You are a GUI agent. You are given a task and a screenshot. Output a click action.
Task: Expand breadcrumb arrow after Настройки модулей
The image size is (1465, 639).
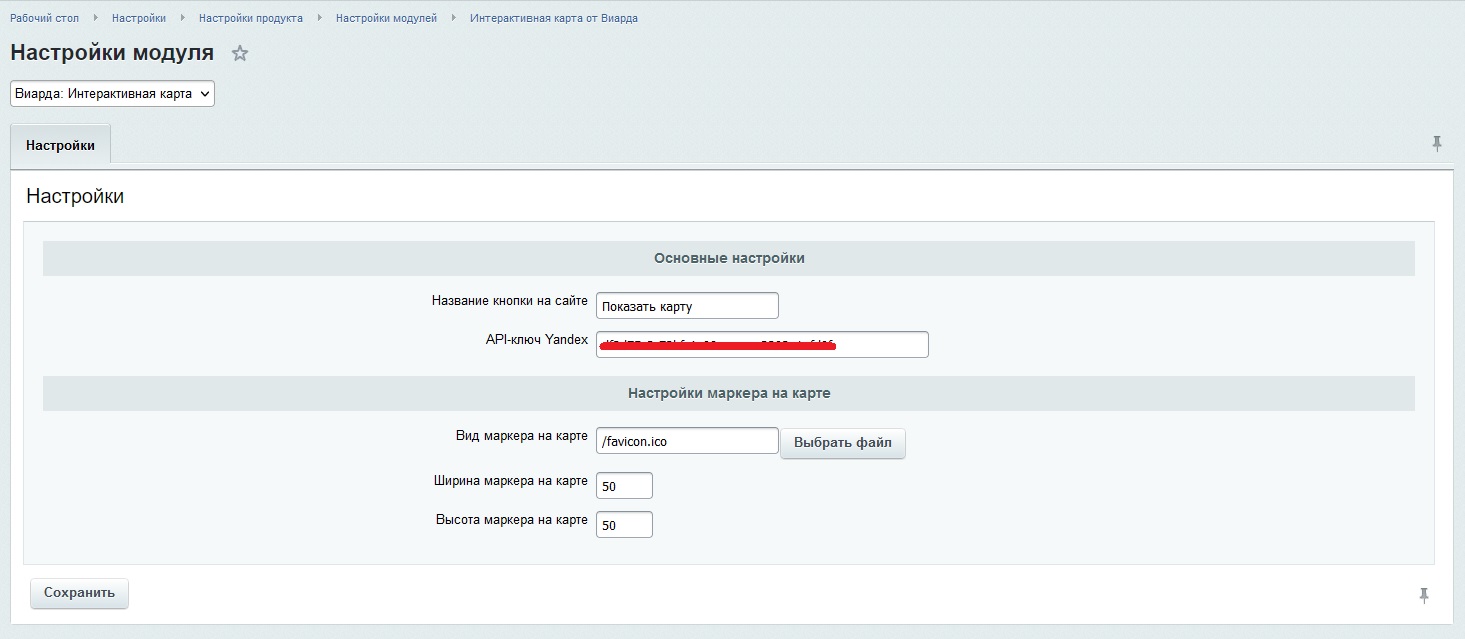point(454,18)
